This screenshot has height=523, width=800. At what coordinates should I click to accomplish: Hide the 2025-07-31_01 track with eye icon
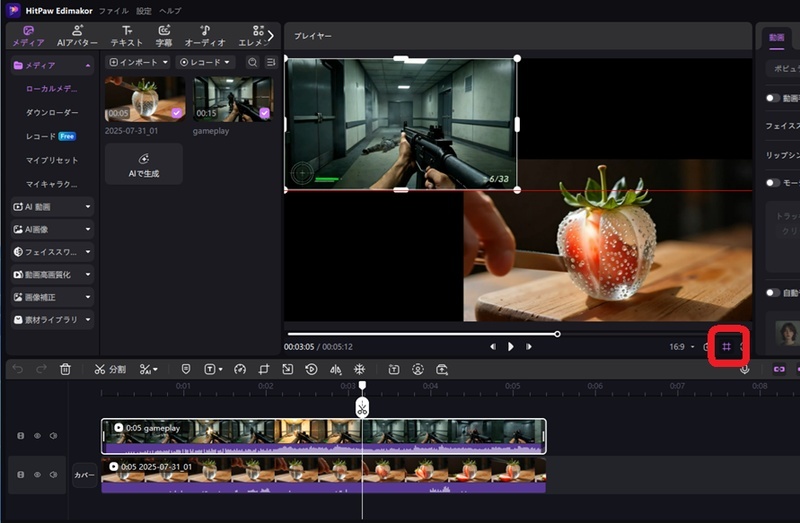[x=37, y=475]
